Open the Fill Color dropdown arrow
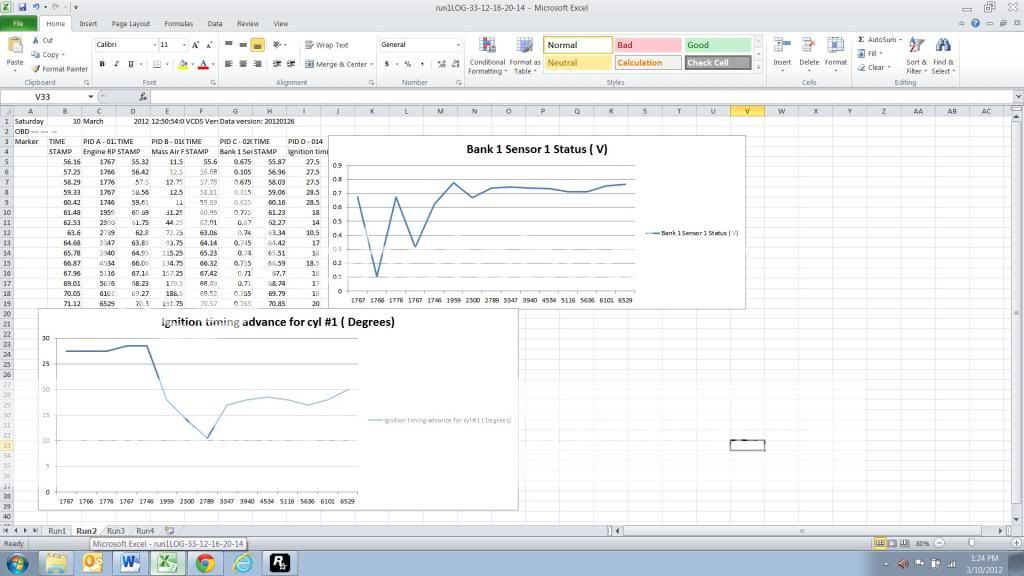 tap(191, 64)
